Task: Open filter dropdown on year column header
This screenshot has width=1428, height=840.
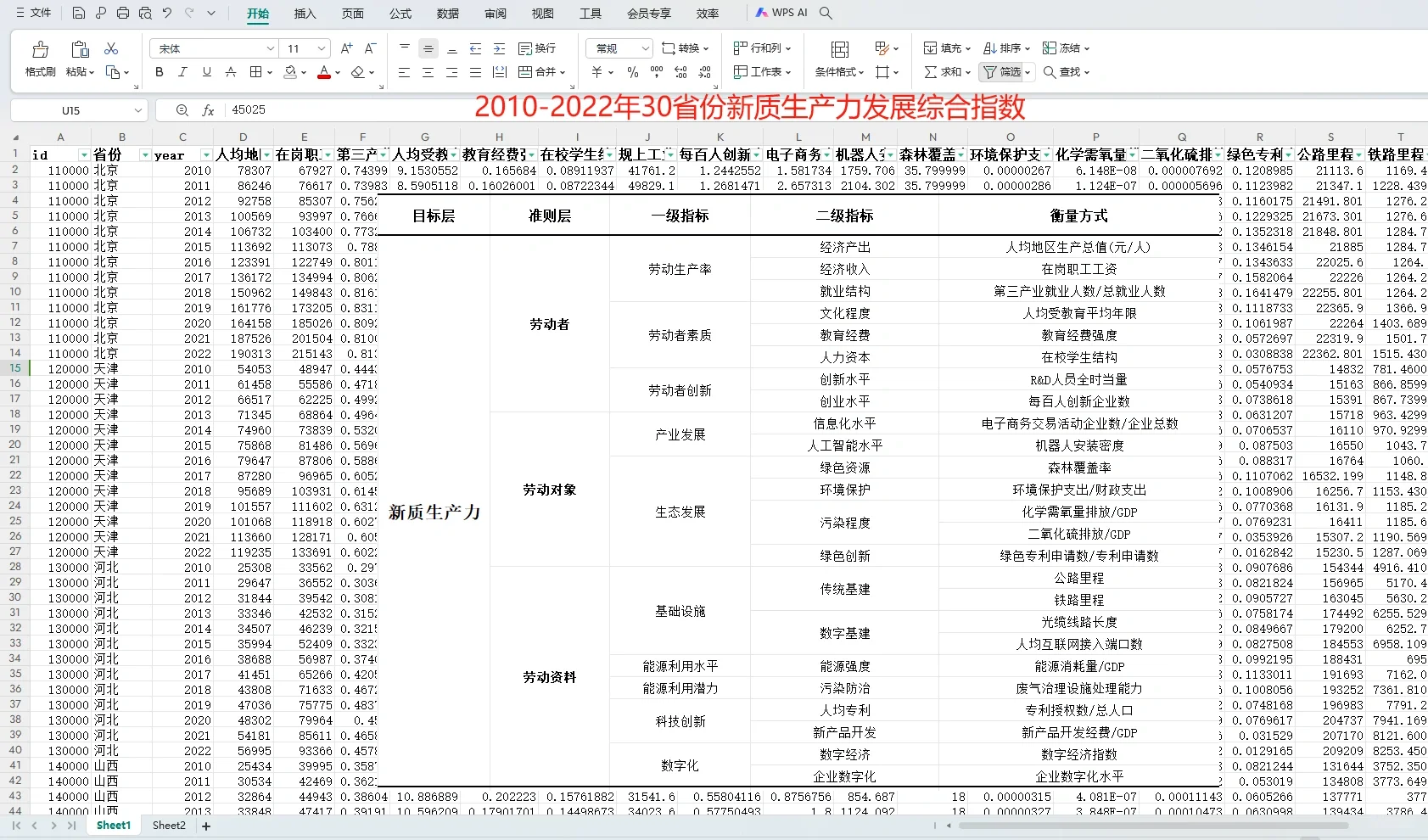Action: [x=206, y=155]
